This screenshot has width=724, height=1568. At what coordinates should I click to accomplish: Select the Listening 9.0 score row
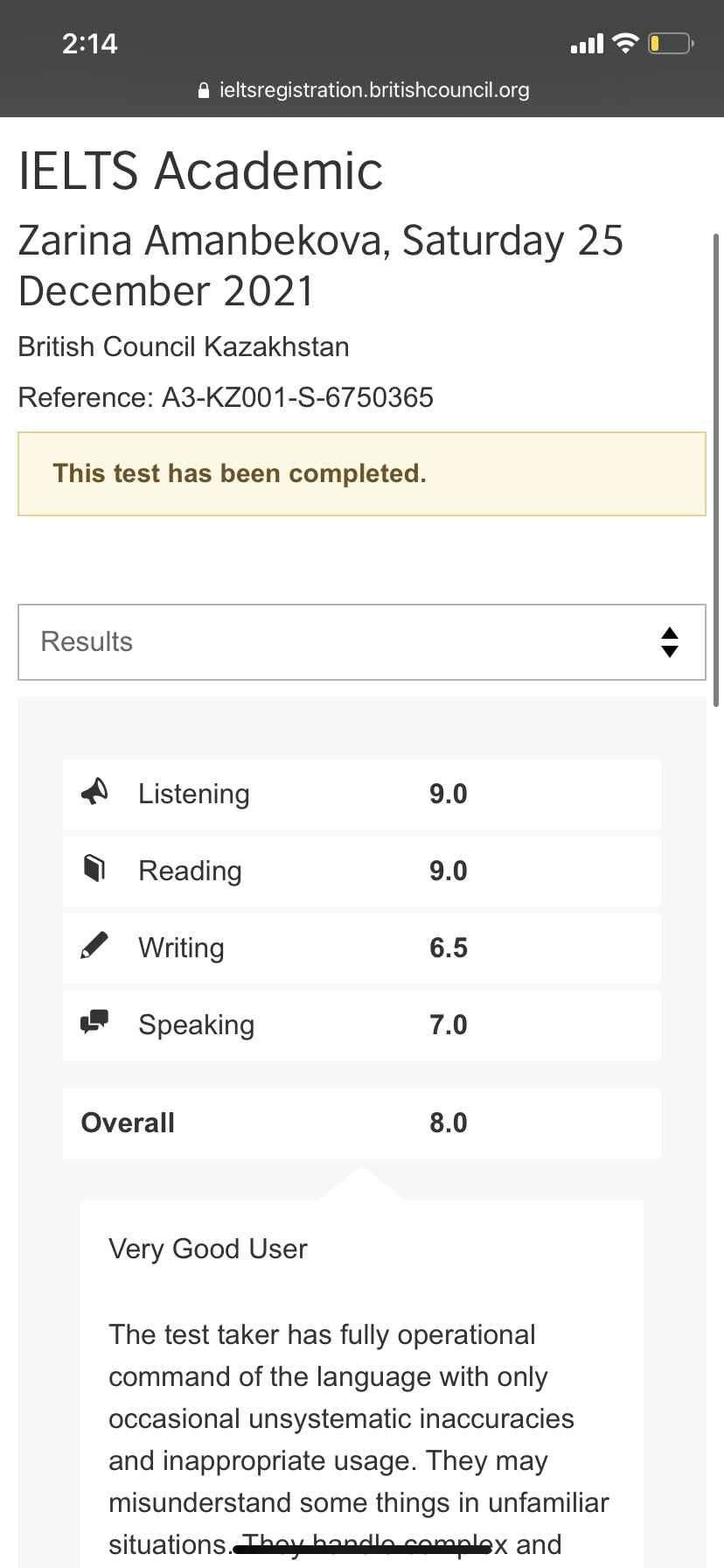[x=362, y=794]
